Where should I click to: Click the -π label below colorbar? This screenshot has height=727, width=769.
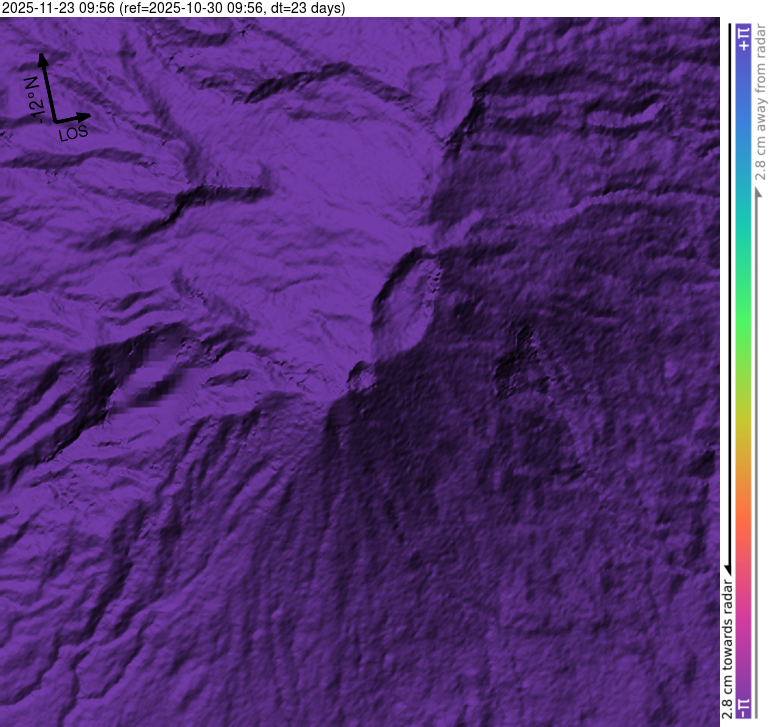742,708
